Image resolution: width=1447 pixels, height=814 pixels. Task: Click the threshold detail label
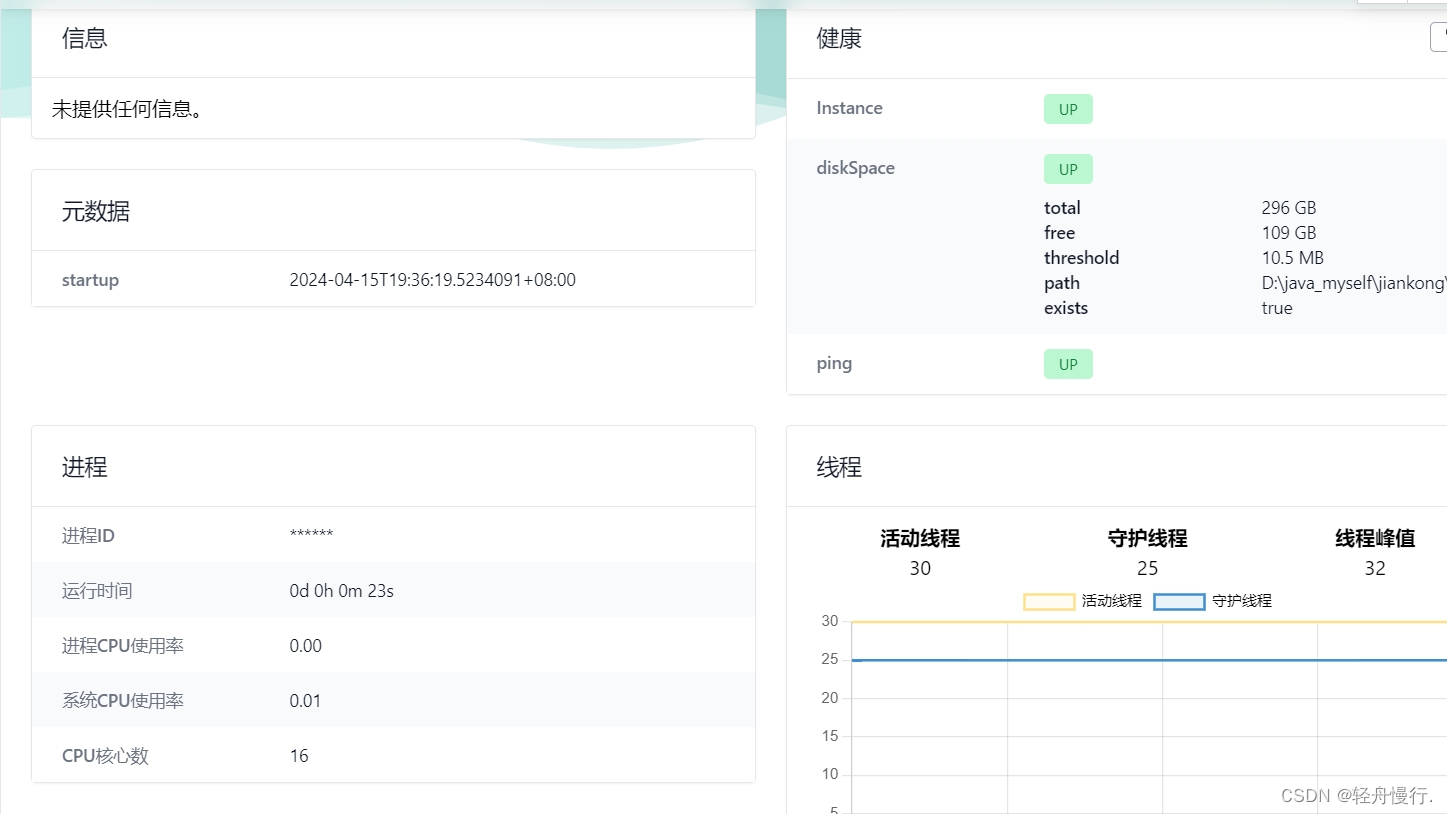click(x=1081, y=258)
